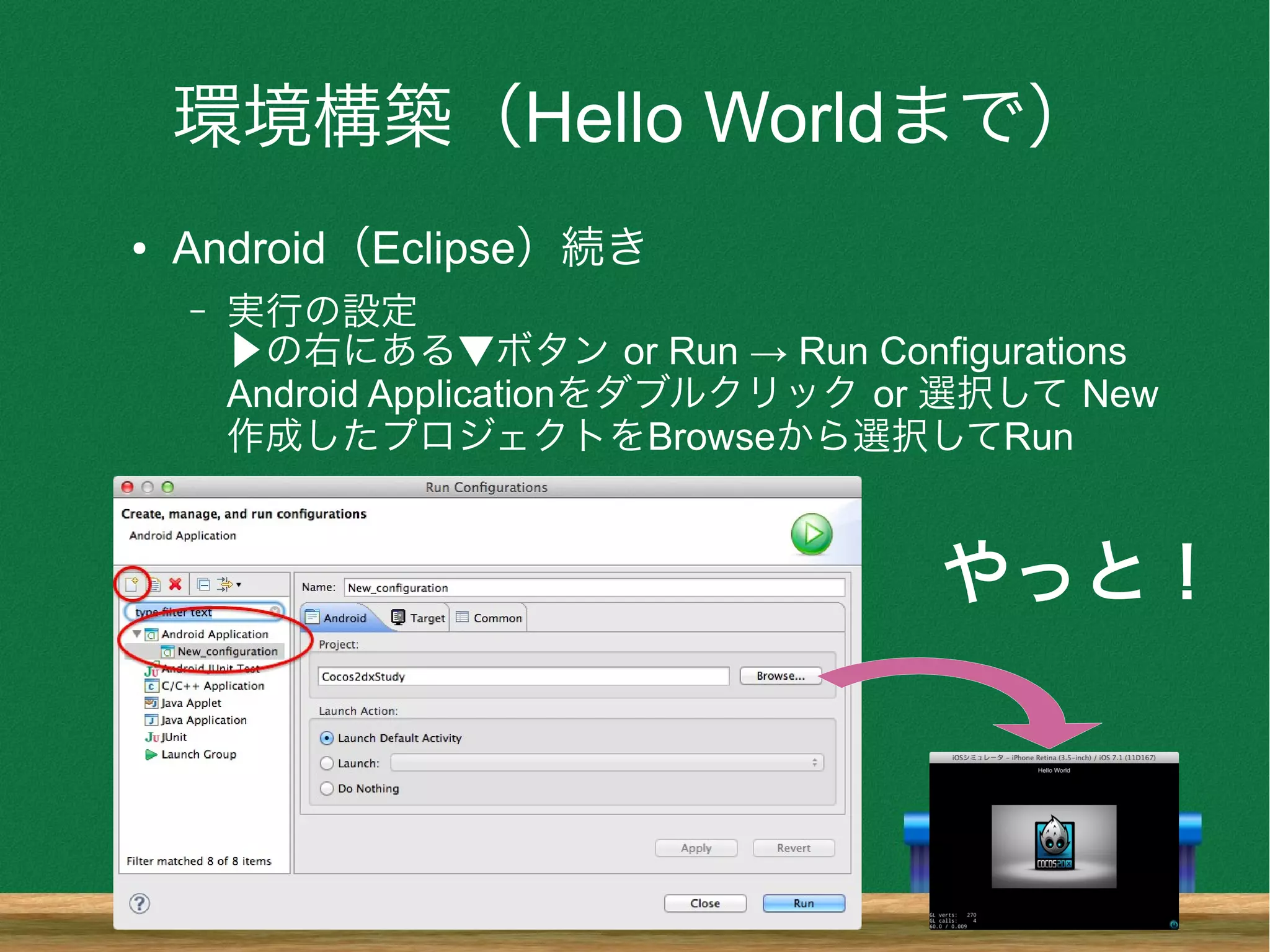Image resolution: width=1270 pixels, height=952 pixels.
Task: Click the power icon in simulator corner
Action: (1173, 924)
